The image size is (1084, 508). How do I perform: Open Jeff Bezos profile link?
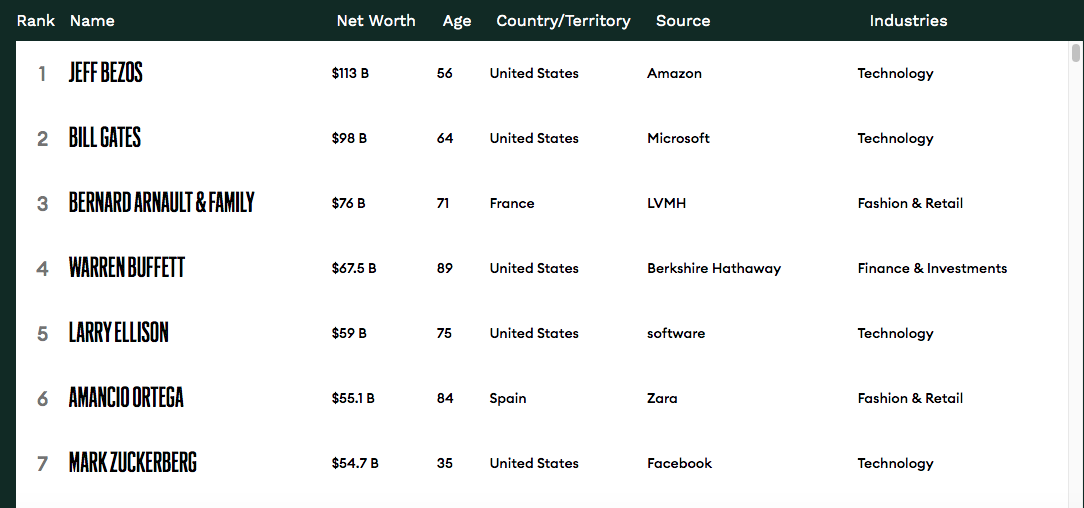[x=106, y=73]
